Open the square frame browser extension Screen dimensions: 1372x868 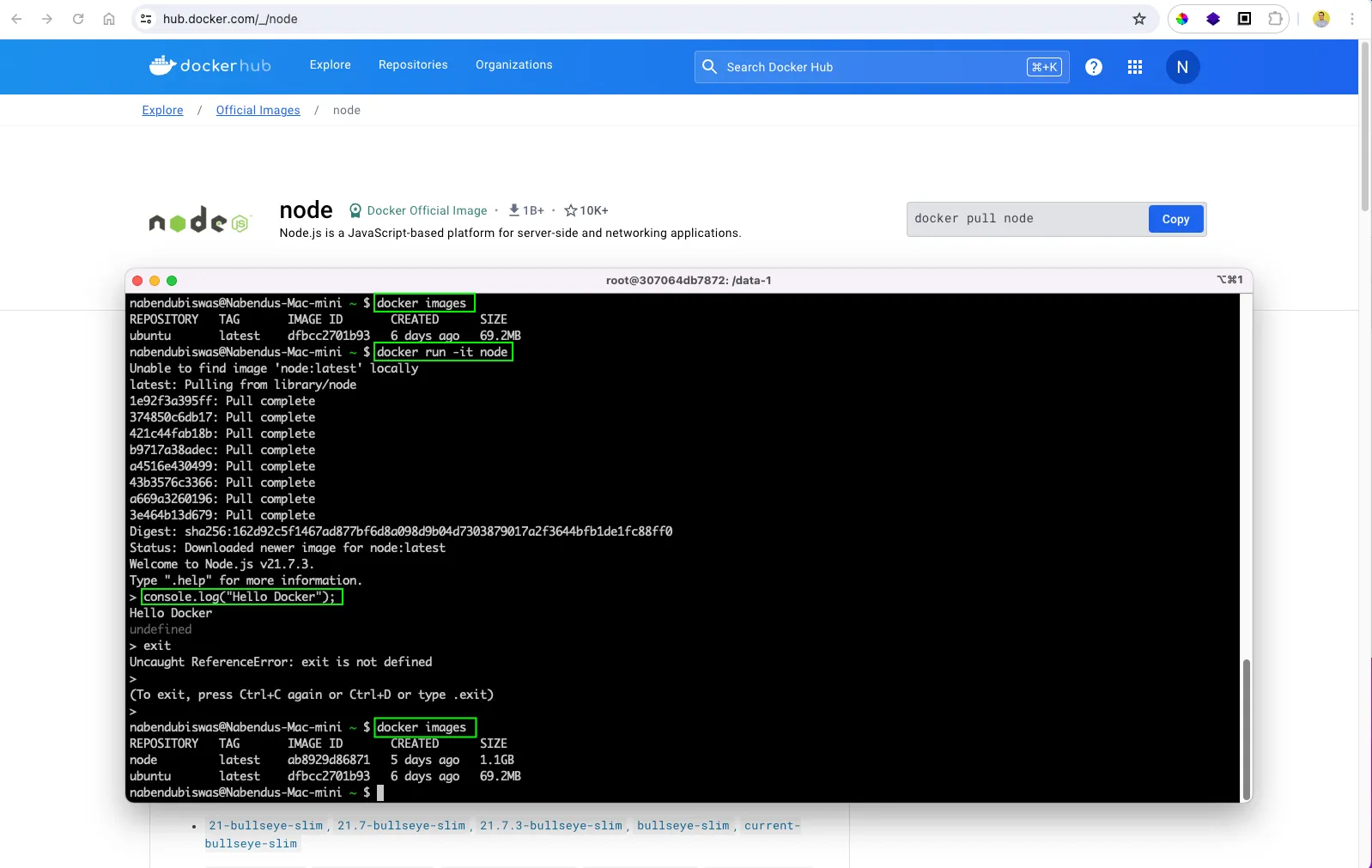click(1244, 19)
